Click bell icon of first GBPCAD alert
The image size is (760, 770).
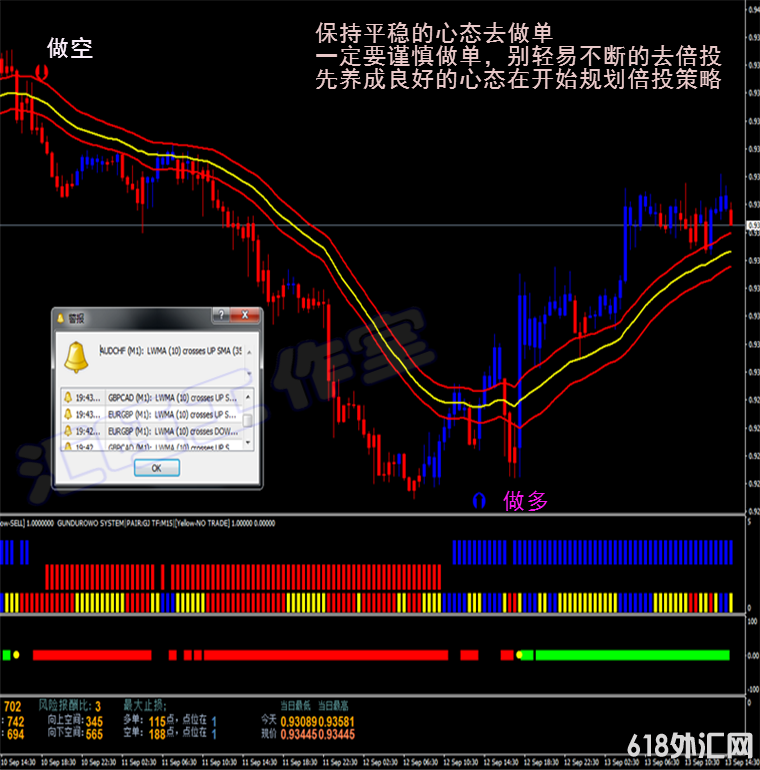click(x=69, y=396)
